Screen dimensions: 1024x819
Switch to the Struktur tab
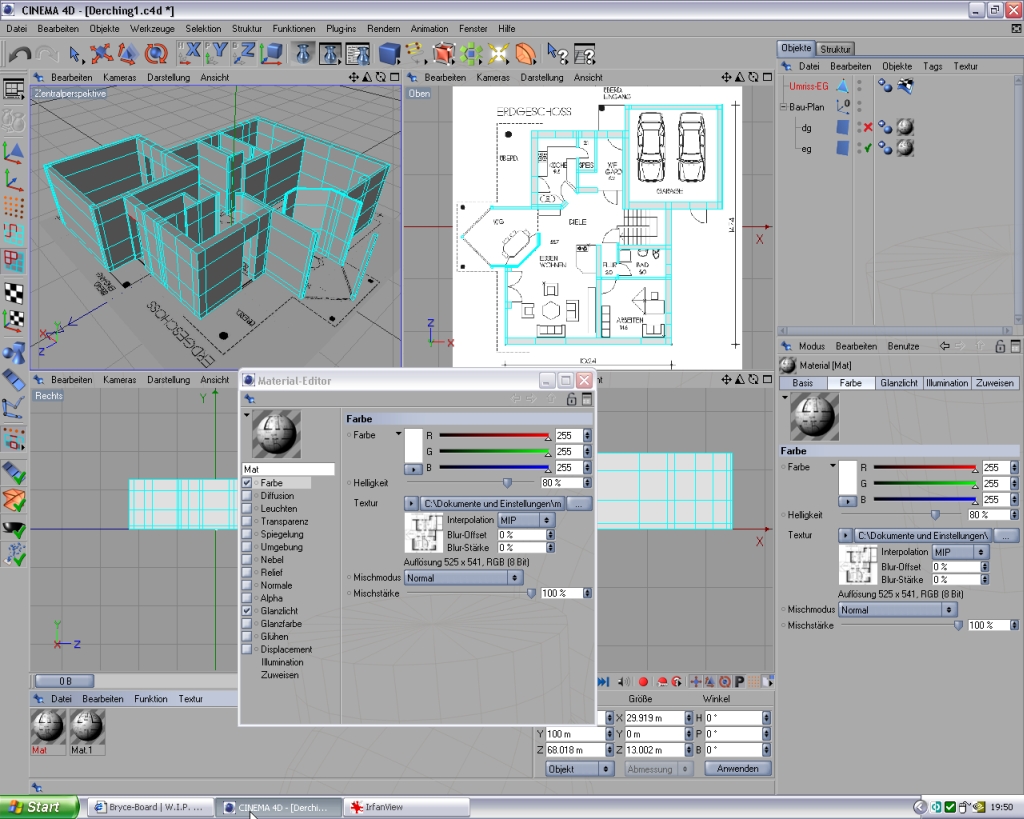click(x=835, y=49)
